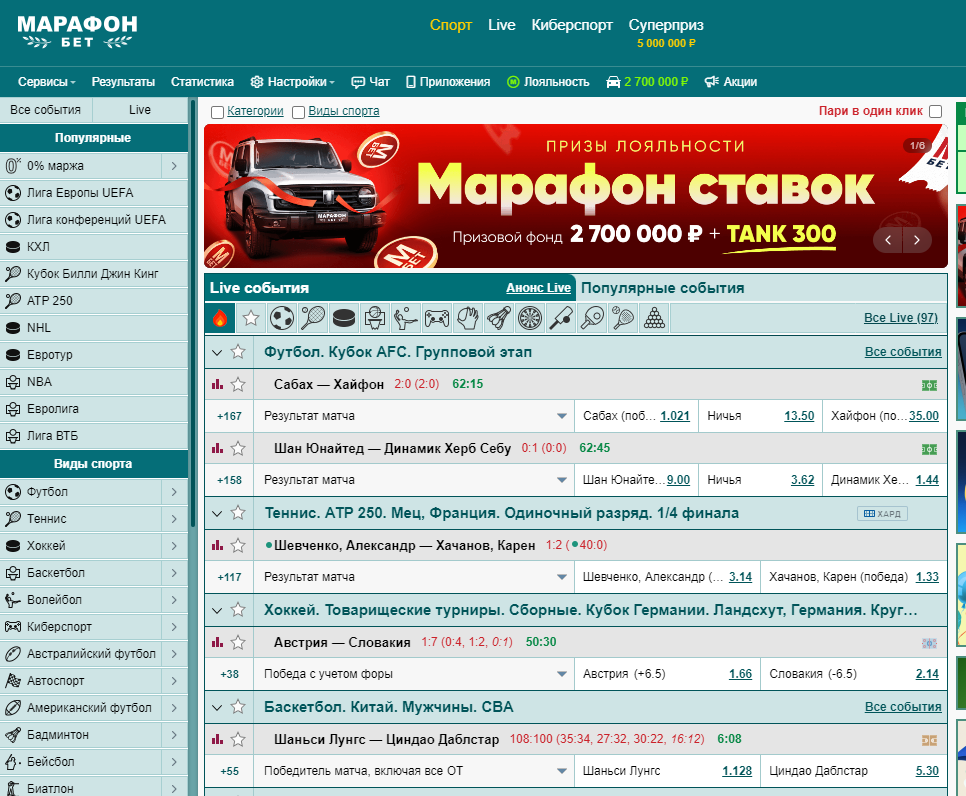Select the sidebar Все события tab
Image resolution: width=966 pixels, height=796 pixels.
(x=46, y=110)
